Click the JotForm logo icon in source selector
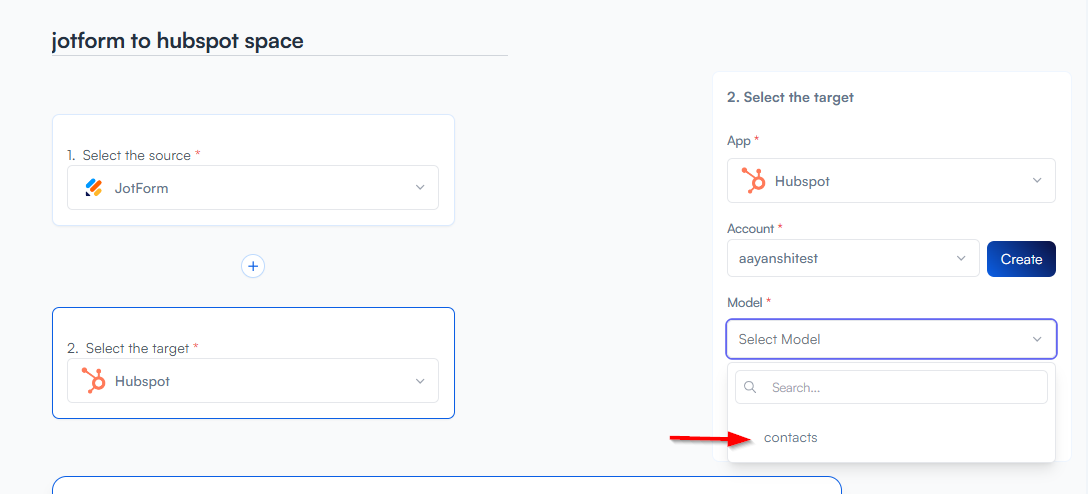This screenshot has height=494, width=1088. click(94, 187)
